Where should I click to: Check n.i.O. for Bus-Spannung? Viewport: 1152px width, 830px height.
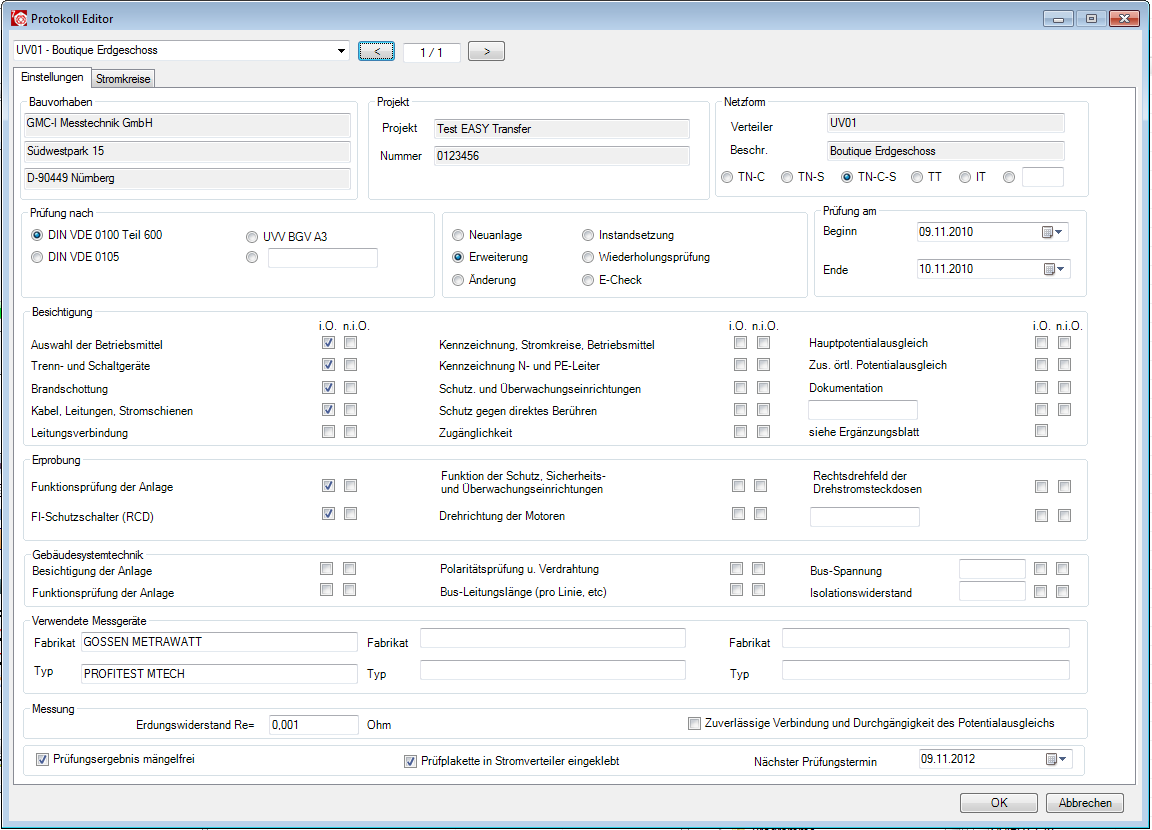1062,569
